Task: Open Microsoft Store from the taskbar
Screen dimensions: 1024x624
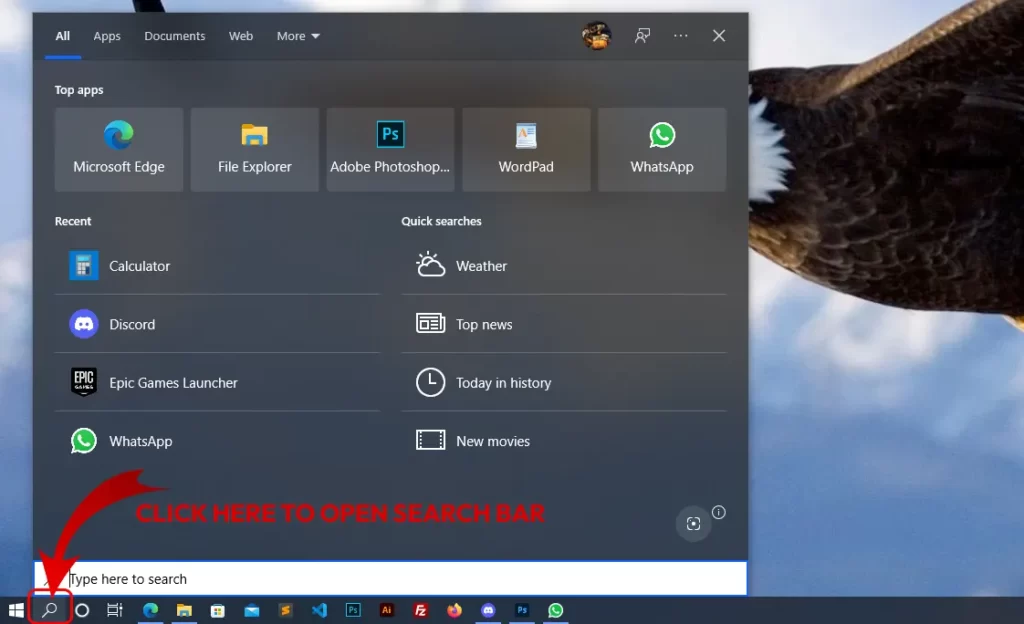Action: click(217, 610)
